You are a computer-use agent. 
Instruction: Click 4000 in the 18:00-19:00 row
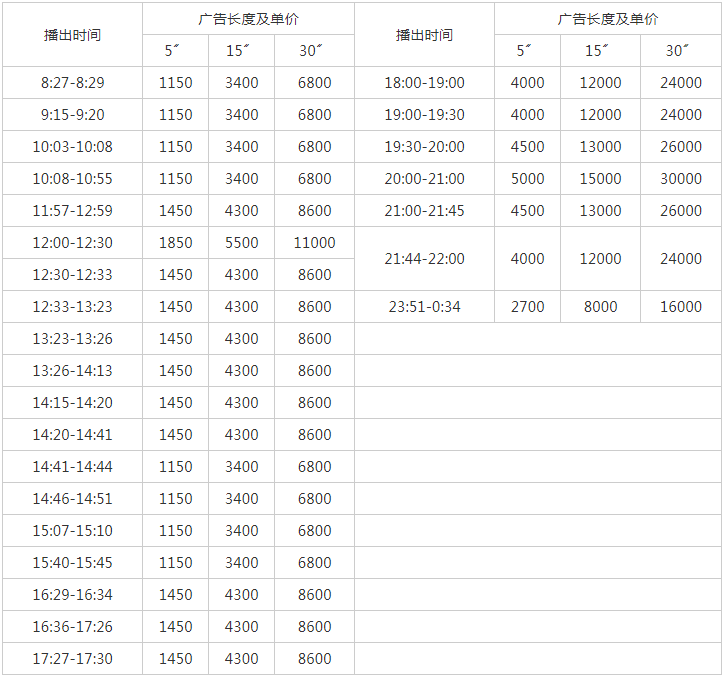(x=527, y=83)
